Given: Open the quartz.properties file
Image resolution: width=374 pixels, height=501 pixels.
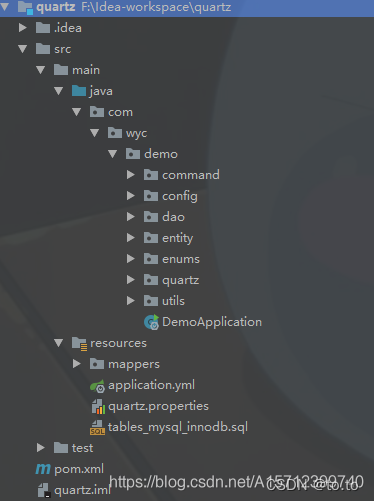Looking at the screenshot, I should coord(158,407).
